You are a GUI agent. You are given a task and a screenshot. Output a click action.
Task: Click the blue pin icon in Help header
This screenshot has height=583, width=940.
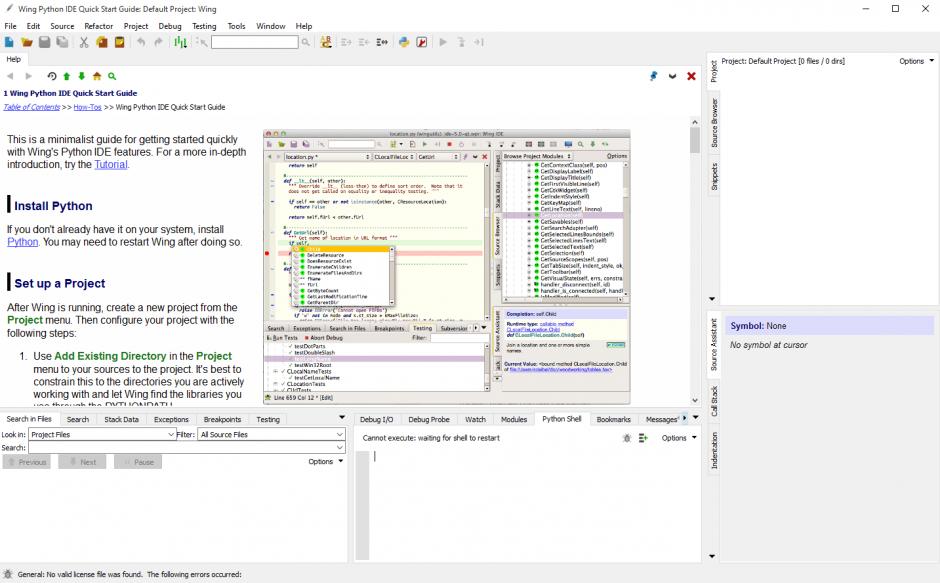point(653,76)
